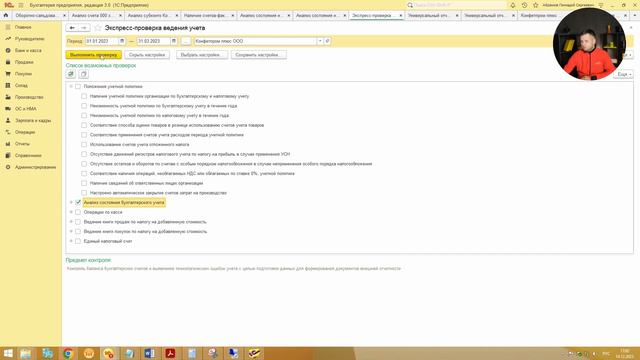Click Сохранить настройки button
This screenshot has width=640, height=360.
click(x=258, y=55)
